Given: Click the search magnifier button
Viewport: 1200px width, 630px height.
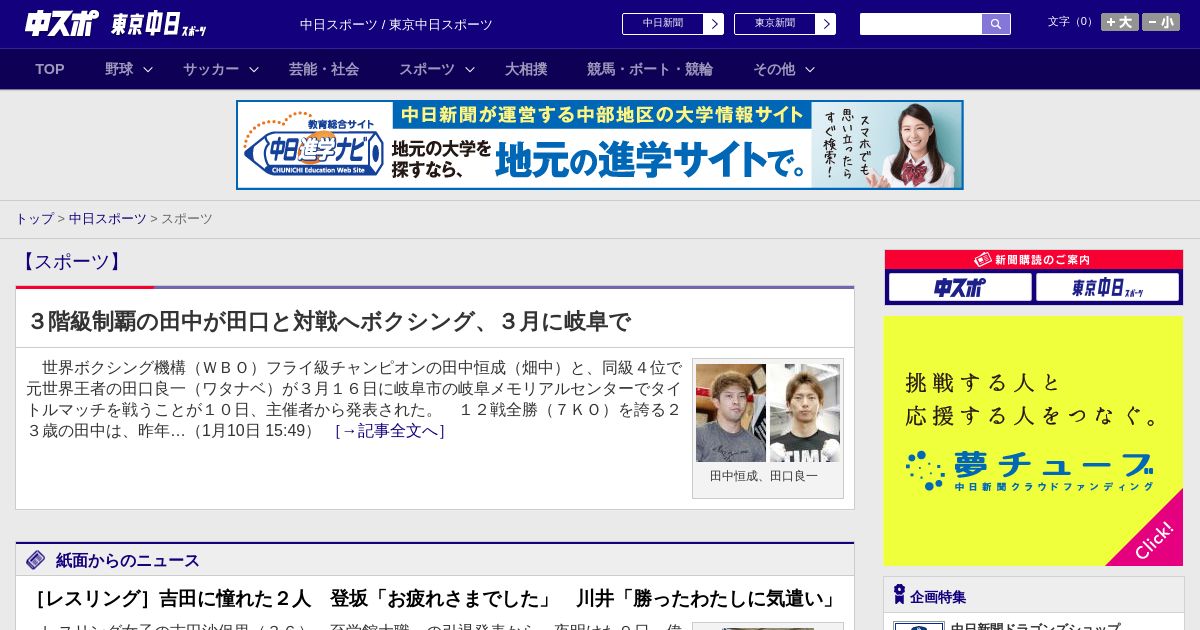Looking at the screenshot, I should 996,24.
